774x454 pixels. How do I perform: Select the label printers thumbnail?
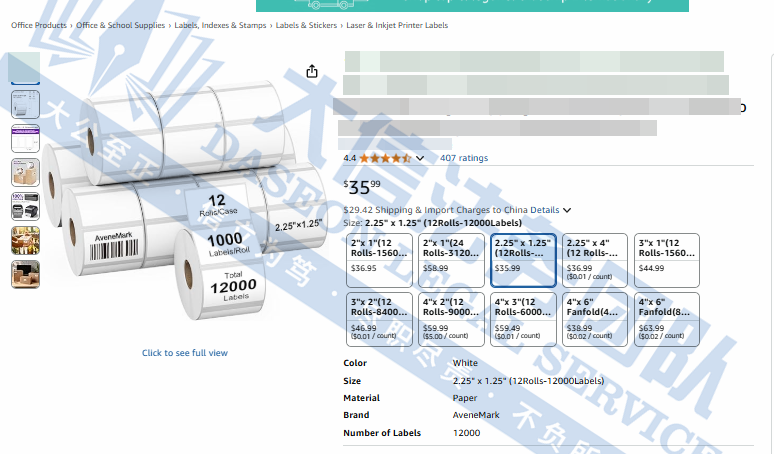tap(24, 207)
